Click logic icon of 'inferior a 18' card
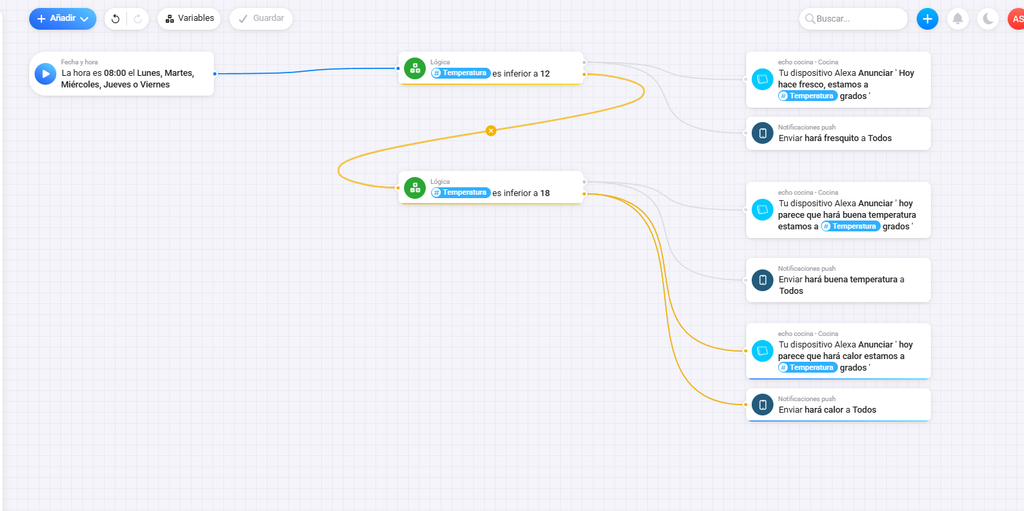The image size is (1024, 511). [x=415, y=188]
